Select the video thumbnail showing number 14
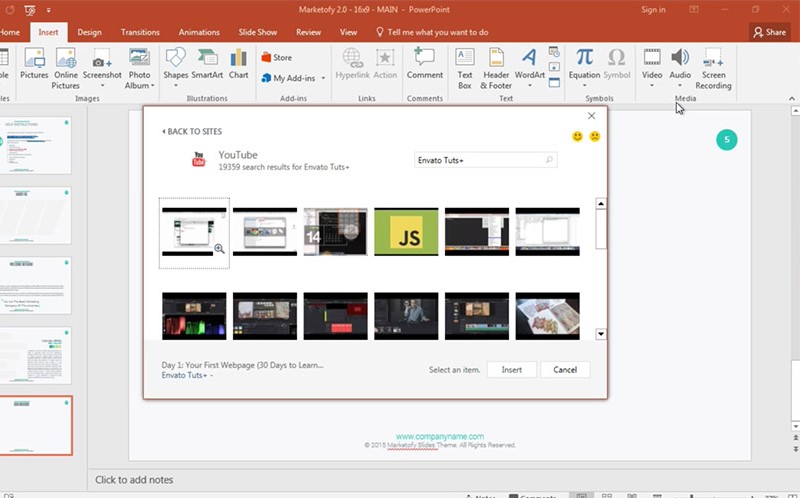This screenshot has height=498, width=800. [335, 232]
